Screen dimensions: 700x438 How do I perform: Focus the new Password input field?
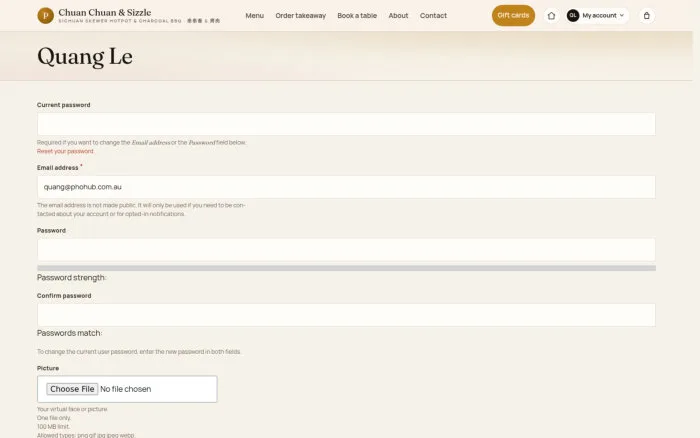pyautogui.click(x=346, y=250)
